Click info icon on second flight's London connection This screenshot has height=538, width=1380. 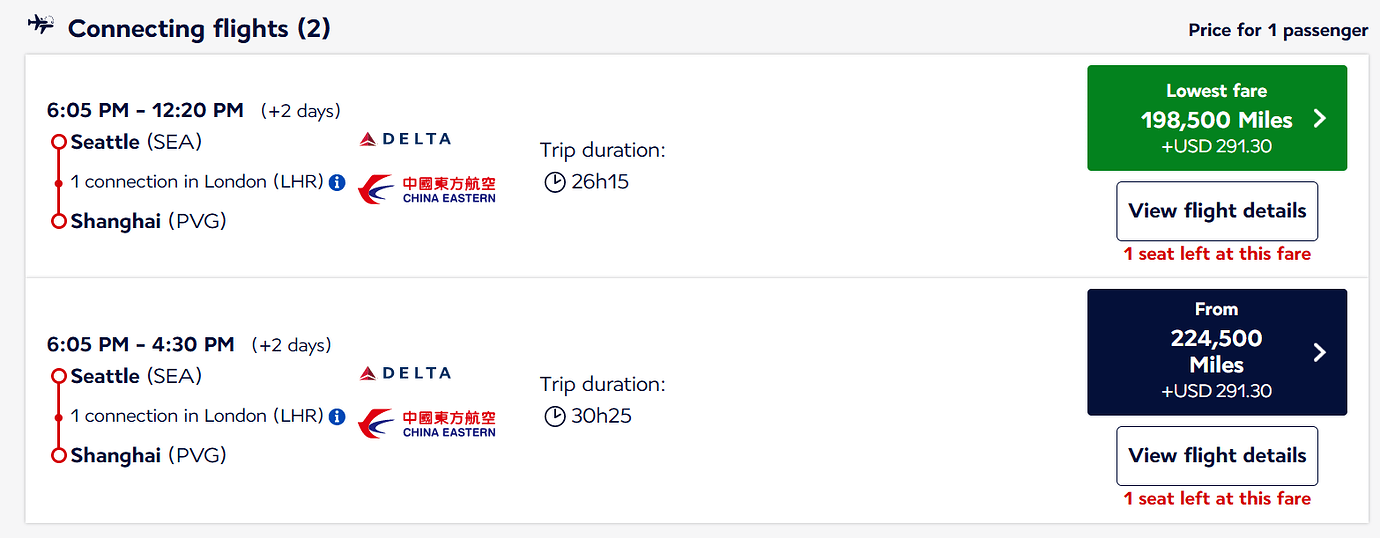[x=337, y=416]
